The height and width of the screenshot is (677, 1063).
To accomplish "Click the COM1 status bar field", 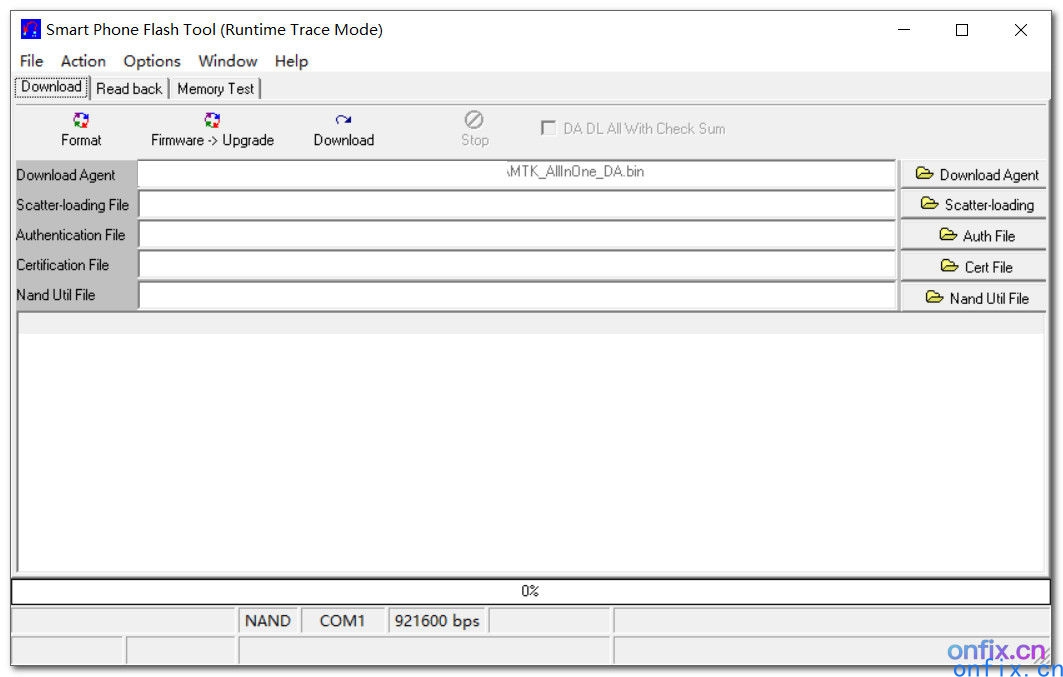I will 344,620.
